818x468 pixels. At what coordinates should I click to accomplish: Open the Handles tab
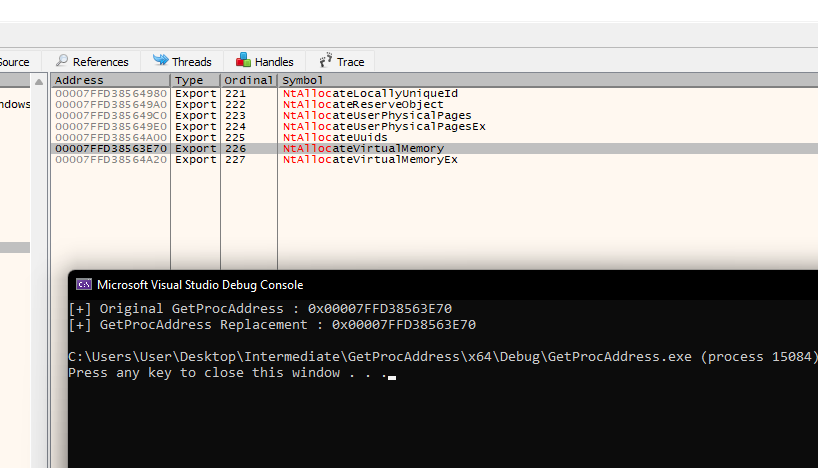(264, 62)
